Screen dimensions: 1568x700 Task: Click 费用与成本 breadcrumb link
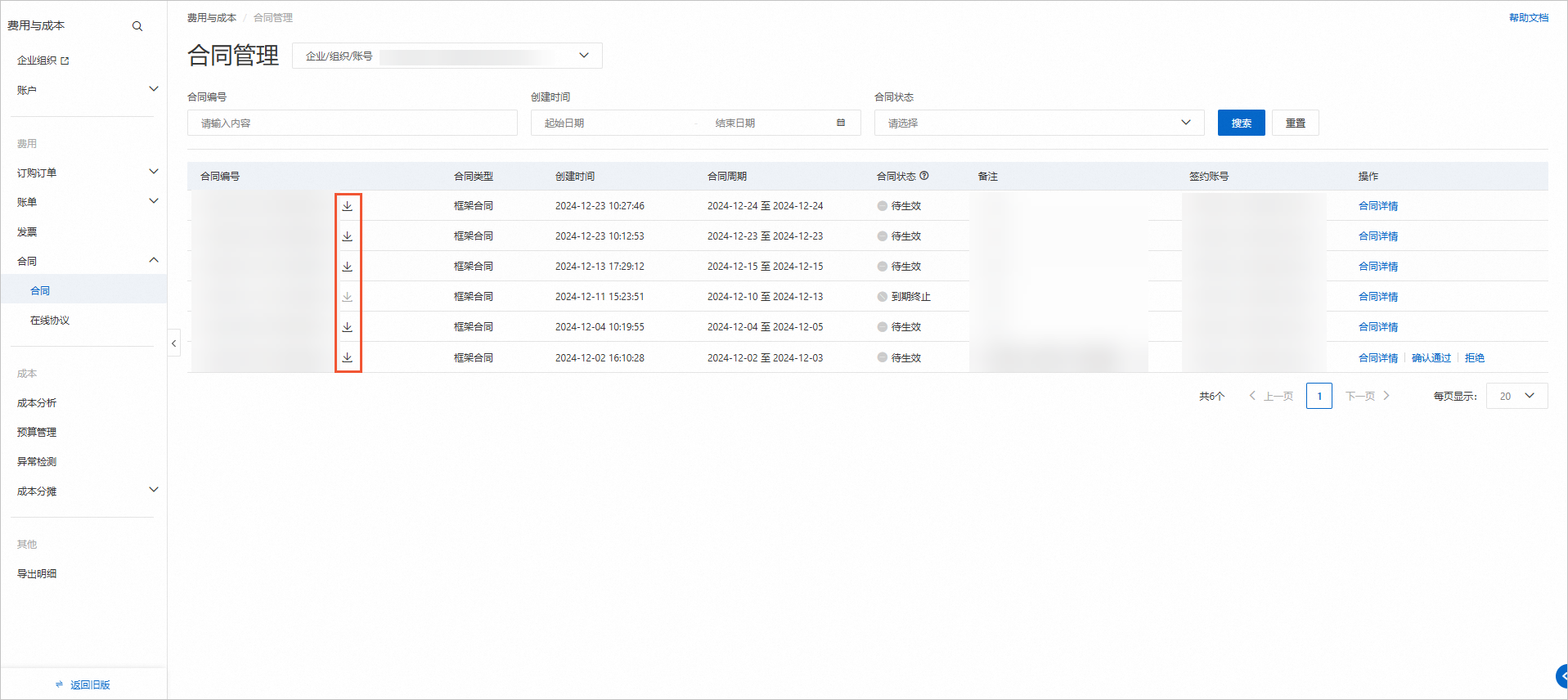pos(211,18)
